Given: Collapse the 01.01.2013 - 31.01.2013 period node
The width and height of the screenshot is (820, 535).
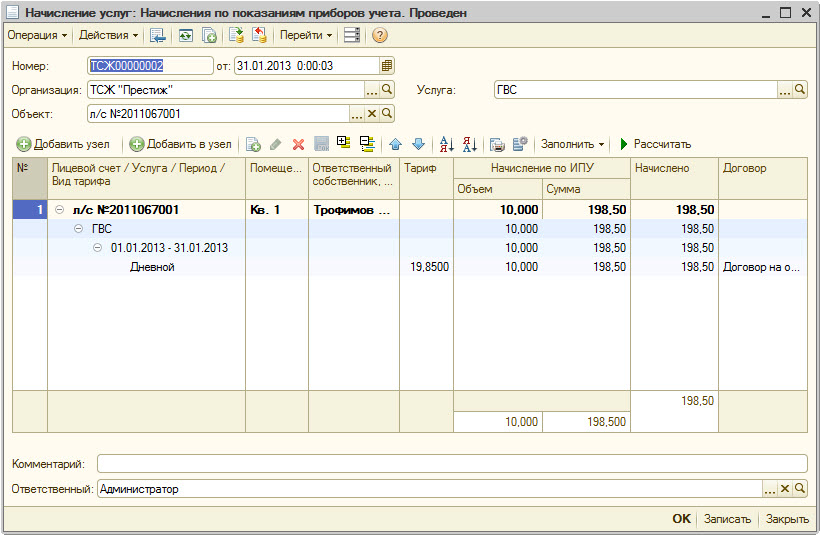Looking at the screenshot, I should (x=98, y=248).
